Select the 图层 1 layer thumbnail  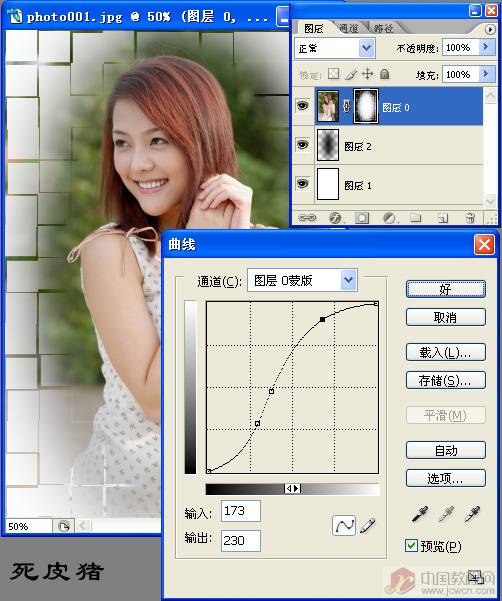328,184
